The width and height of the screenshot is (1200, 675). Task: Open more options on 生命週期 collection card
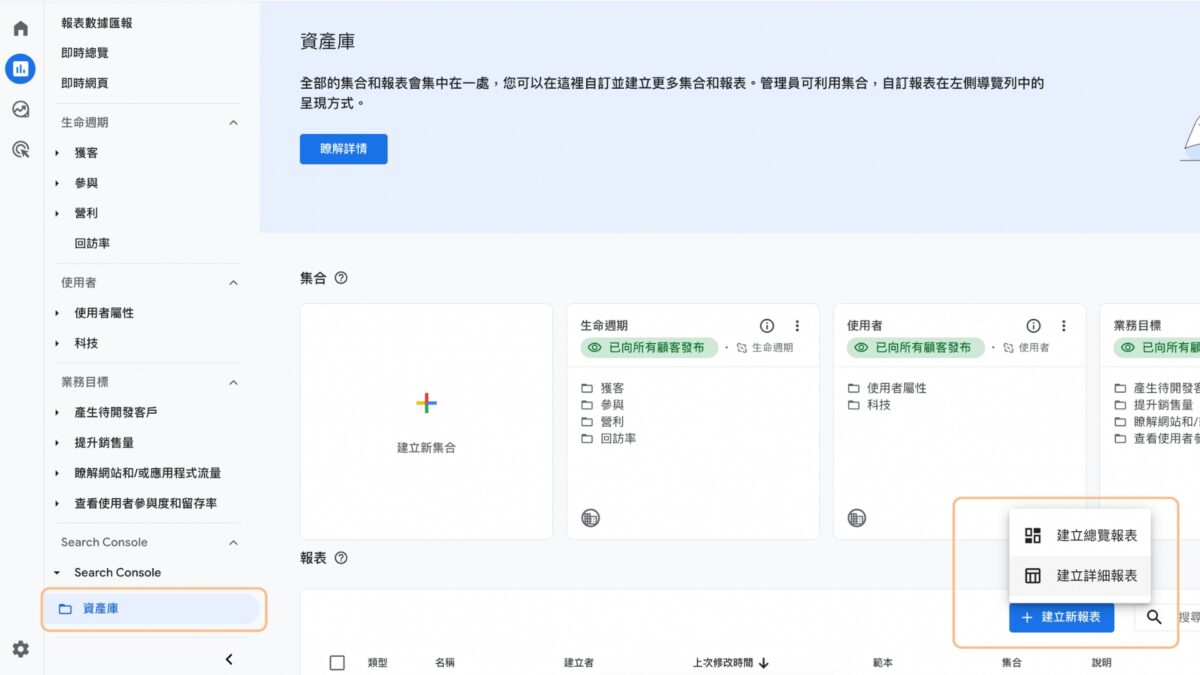797,326
